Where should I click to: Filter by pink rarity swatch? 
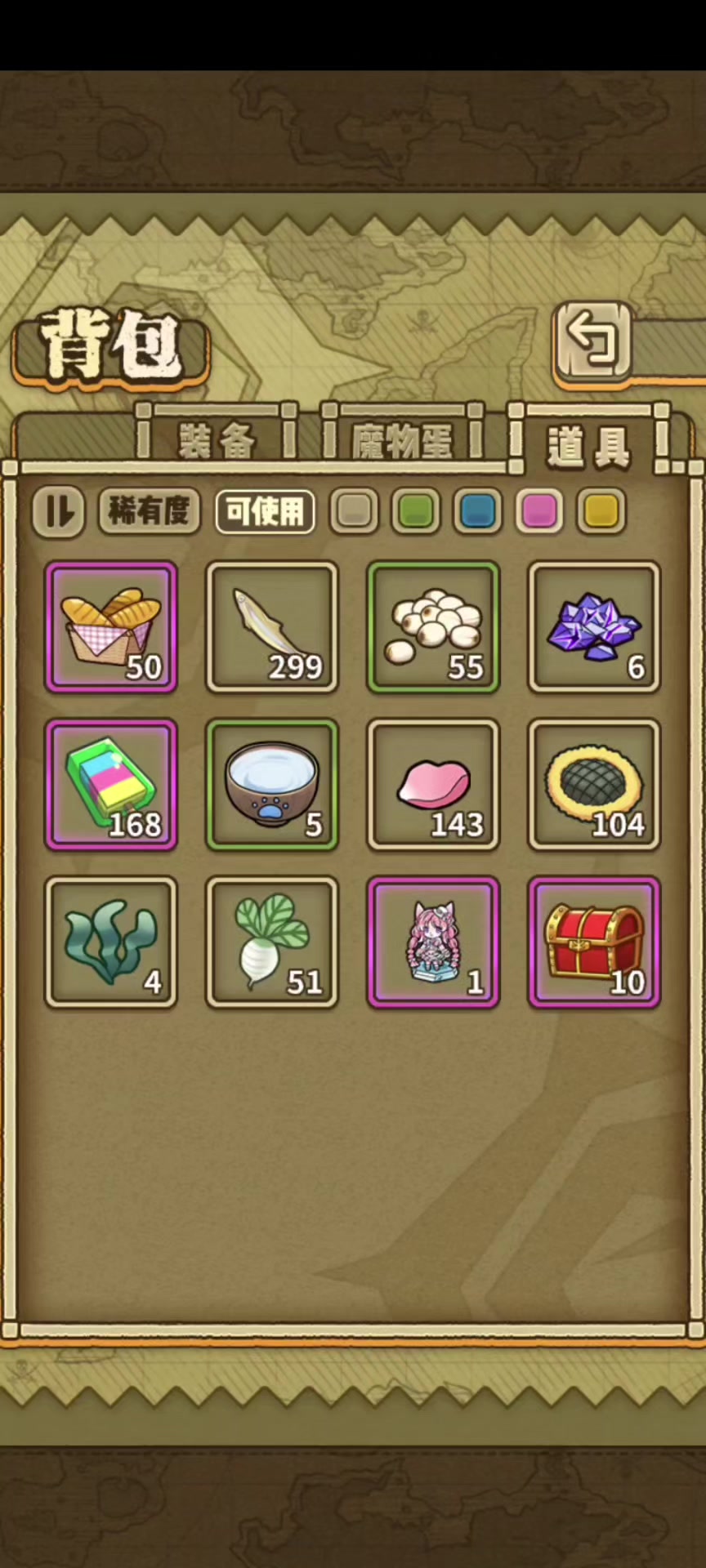(539, 511)
